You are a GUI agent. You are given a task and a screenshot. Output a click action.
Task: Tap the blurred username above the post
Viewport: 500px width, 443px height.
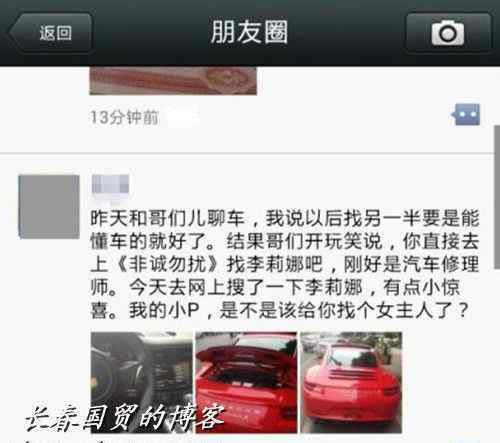tap(110, 184)
